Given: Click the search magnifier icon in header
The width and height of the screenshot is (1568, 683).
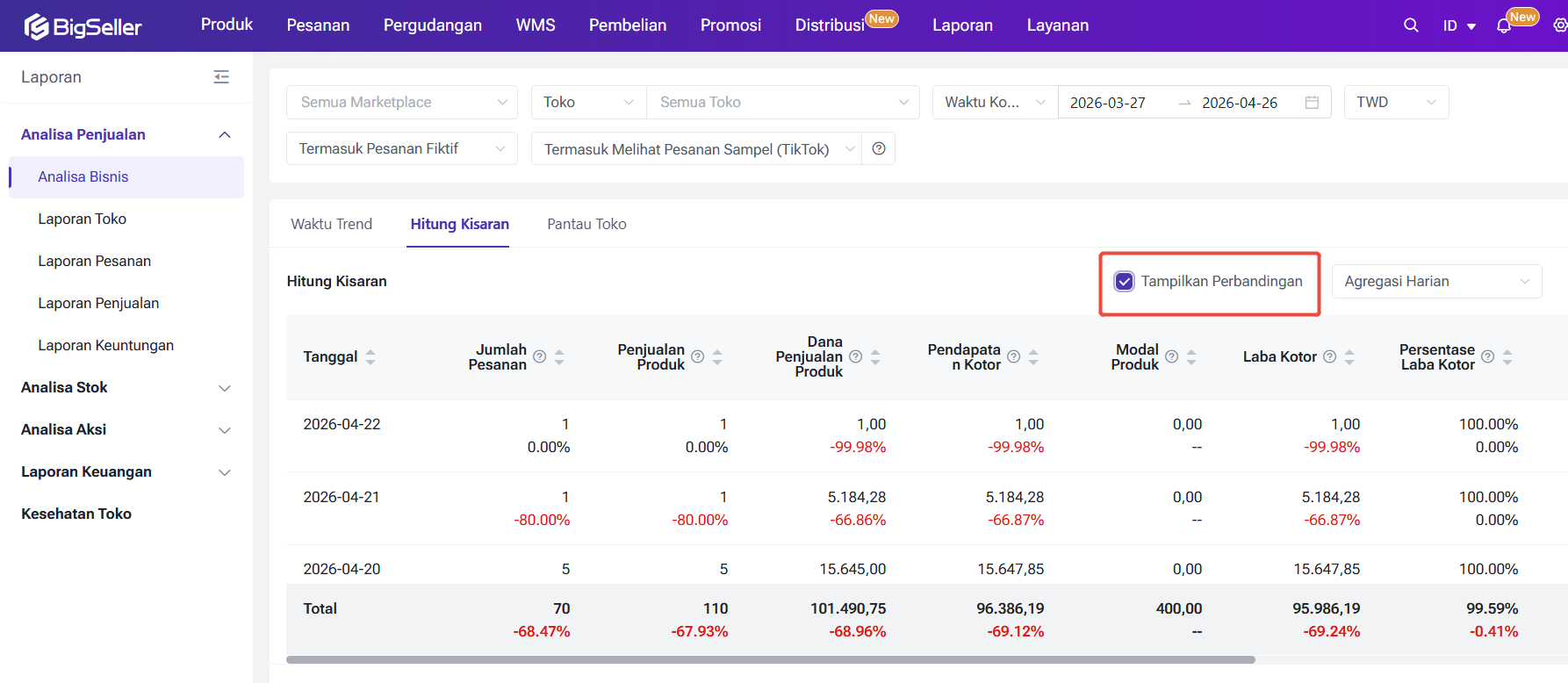Looking at the screenshot, I should coord(1411,25).
